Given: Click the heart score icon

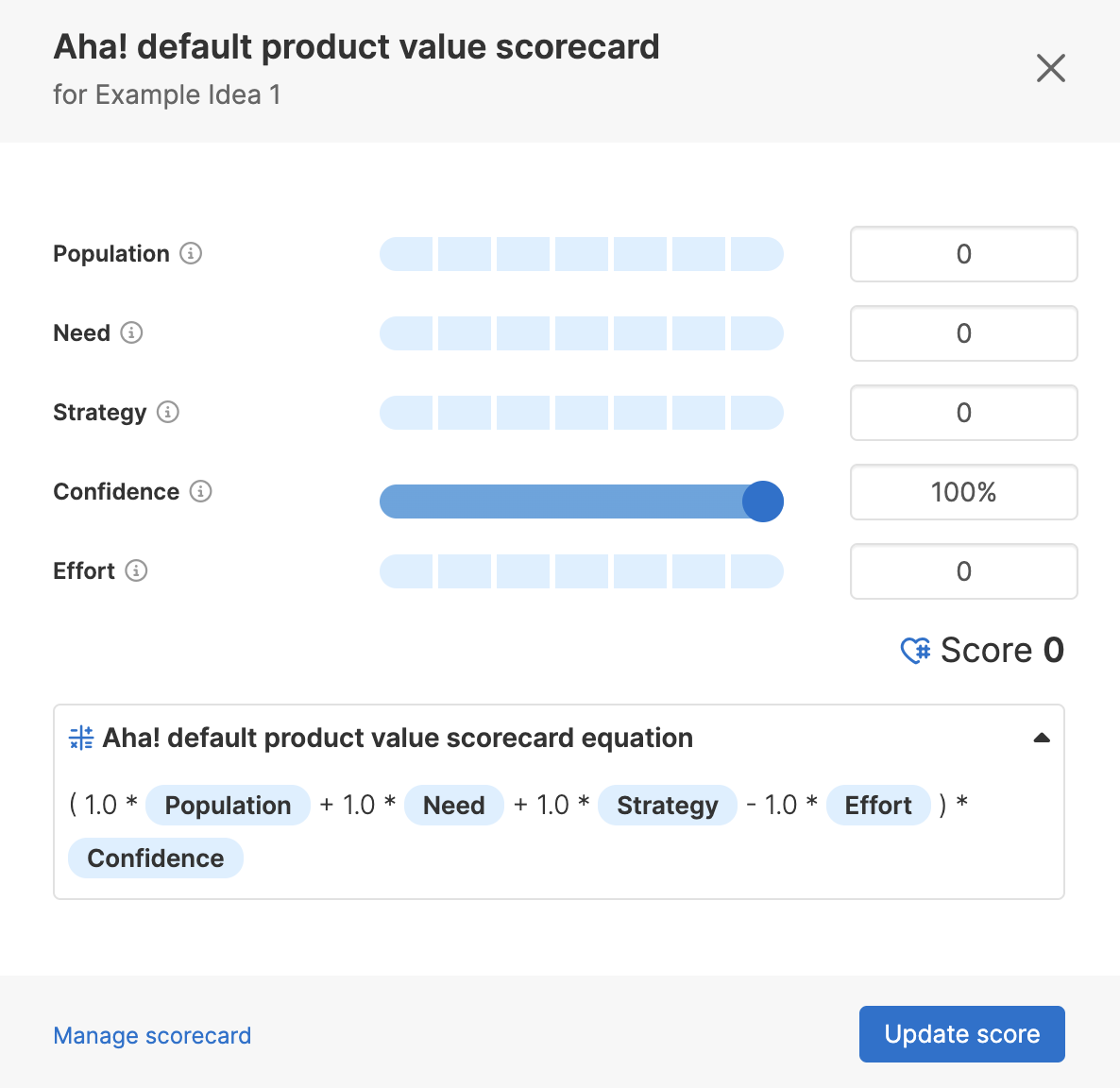Looking at the screenshot, I should coord(915,650).
